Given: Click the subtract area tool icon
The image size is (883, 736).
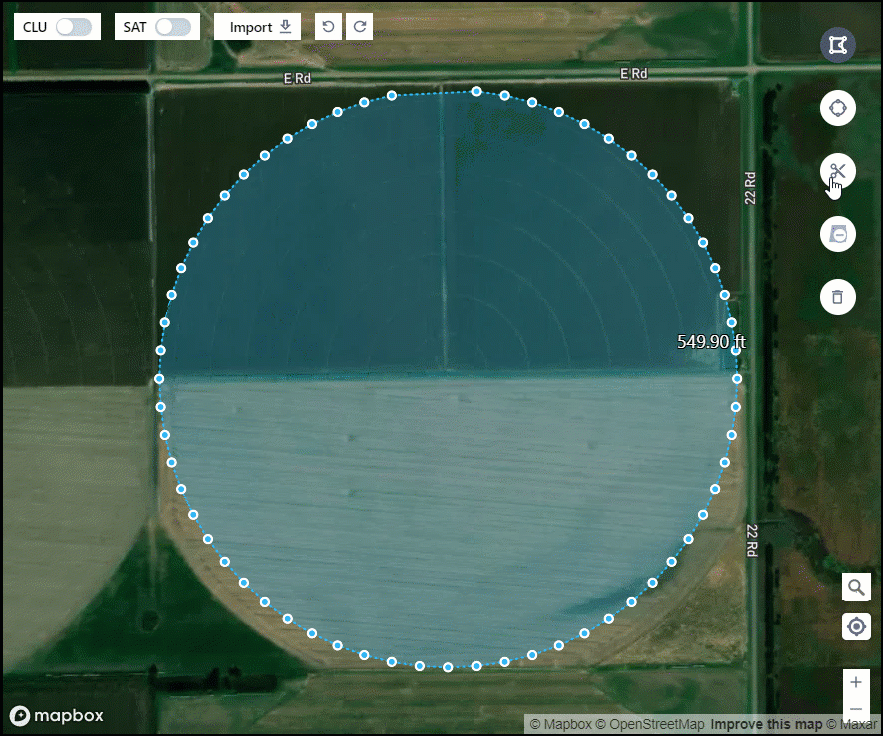Looking at the screenshot, I should pyautogui.click(x=837, y=234).
